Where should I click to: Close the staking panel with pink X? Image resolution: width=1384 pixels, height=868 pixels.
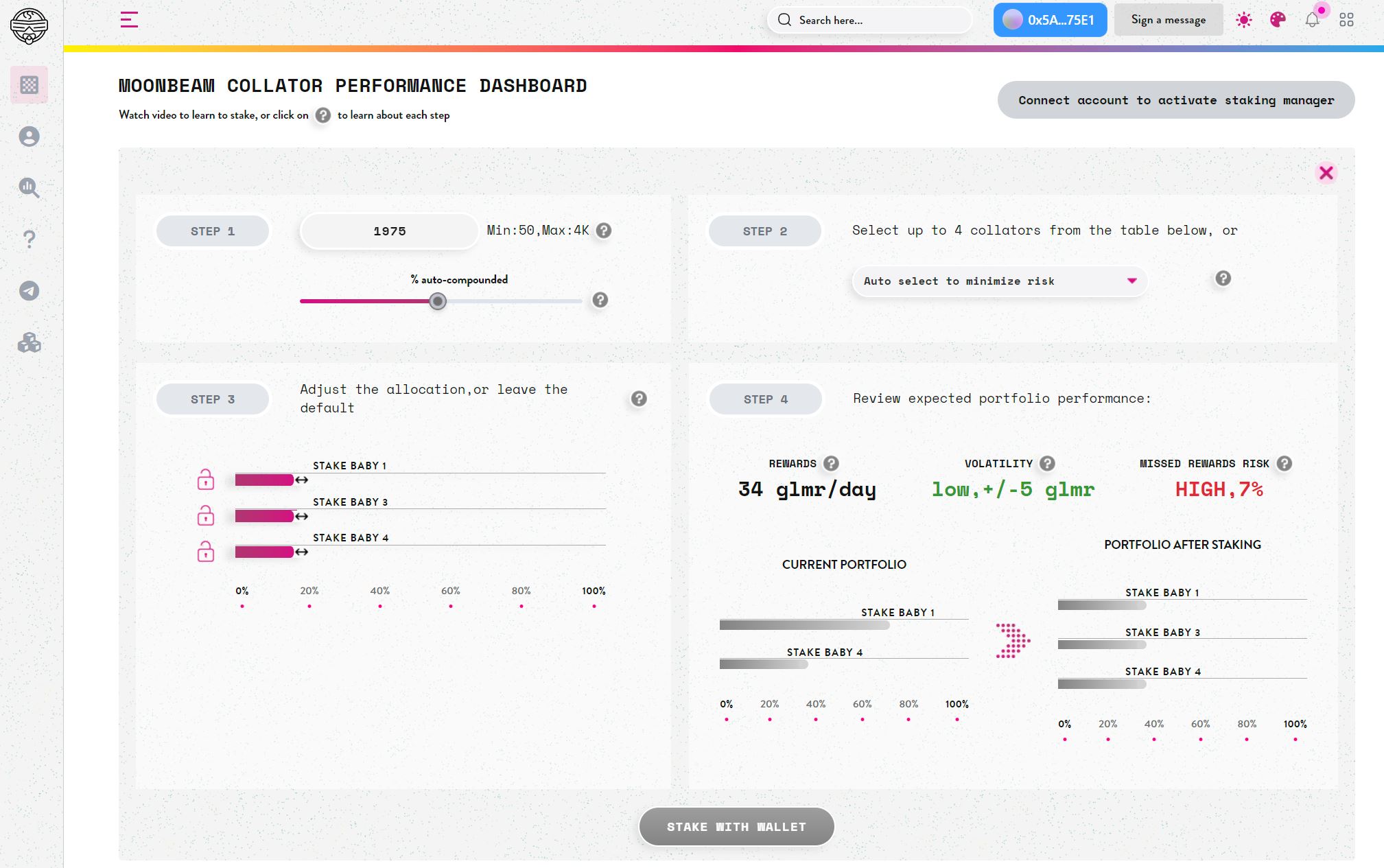tap(1326, 173)
